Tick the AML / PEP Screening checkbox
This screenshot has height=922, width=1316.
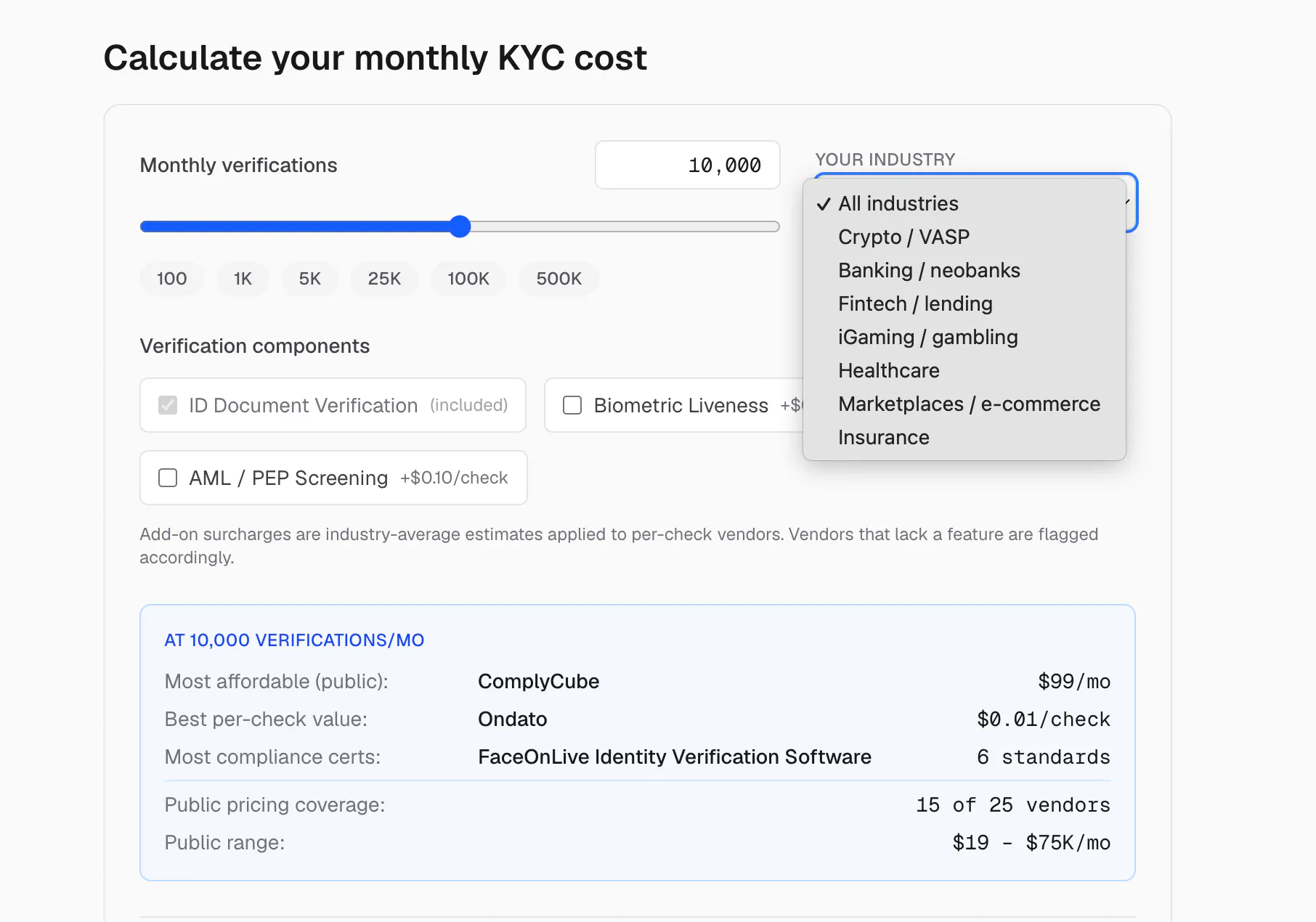coord(168,478)
